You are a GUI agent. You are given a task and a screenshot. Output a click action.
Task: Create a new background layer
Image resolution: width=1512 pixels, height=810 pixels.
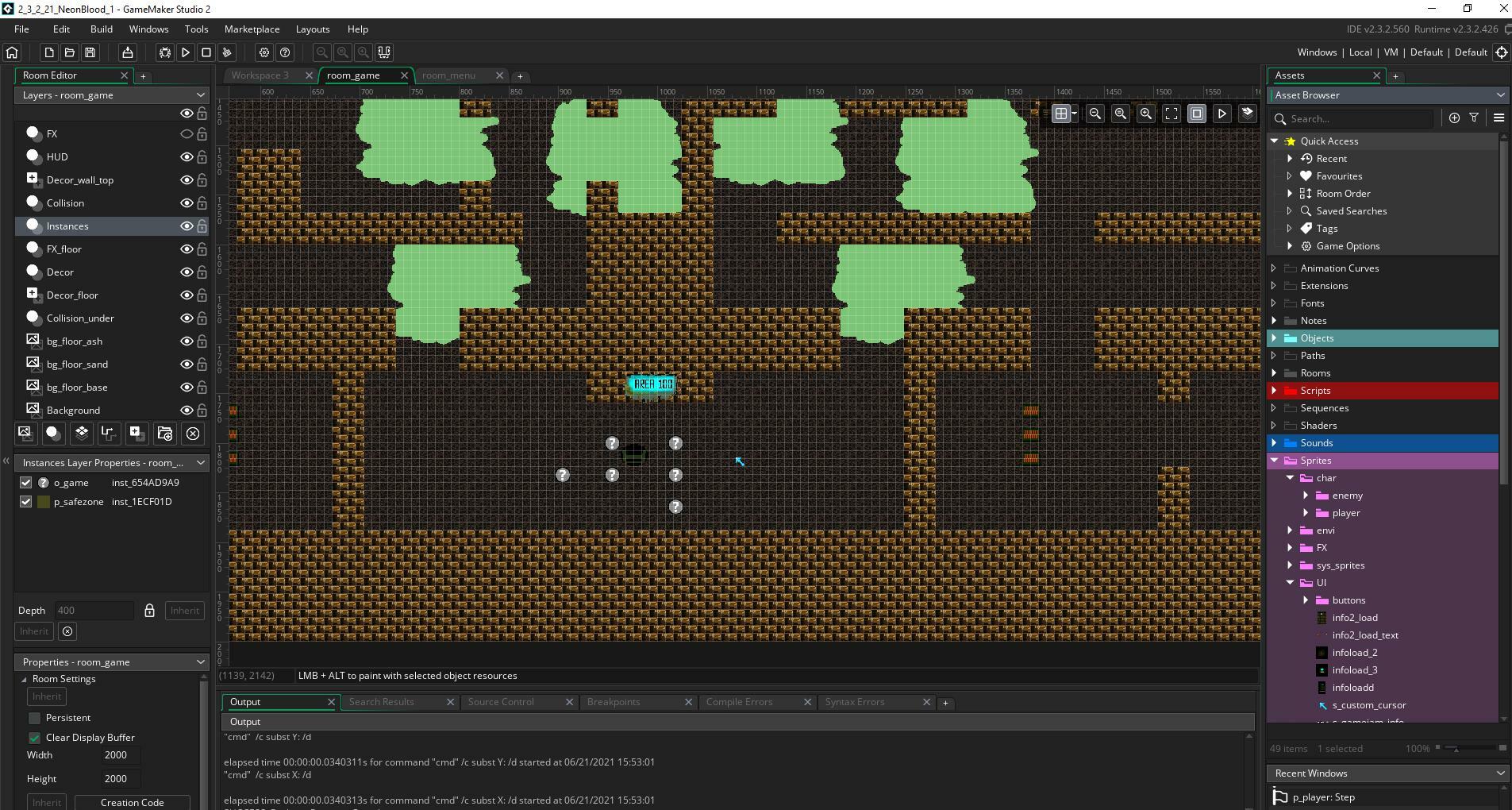[25, 434]
